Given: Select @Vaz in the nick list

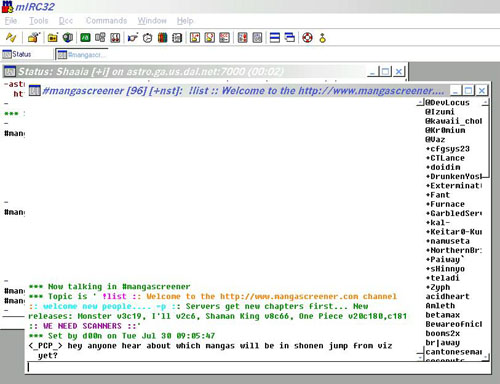Looking at the screenshot, I should tap(435, 140).
